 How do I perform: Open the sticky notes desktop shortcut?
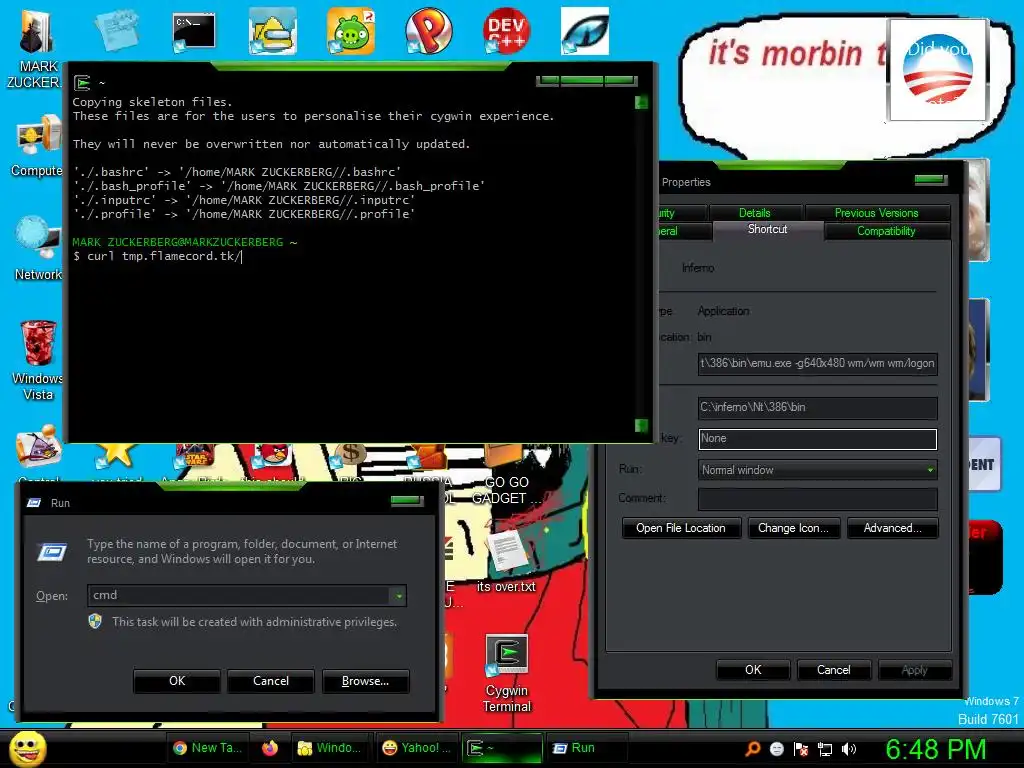[x=116, y=31]
